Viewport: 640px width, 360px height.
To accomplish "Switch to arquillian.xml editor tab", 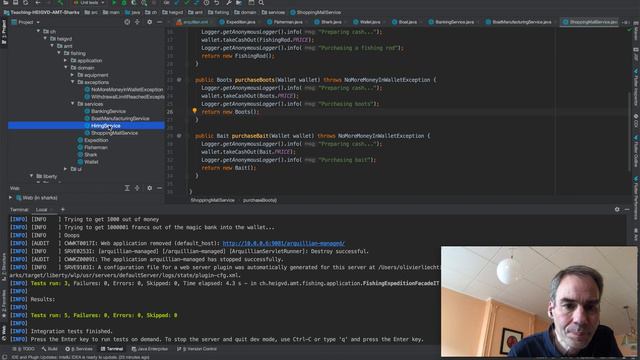I will point(193,22).
